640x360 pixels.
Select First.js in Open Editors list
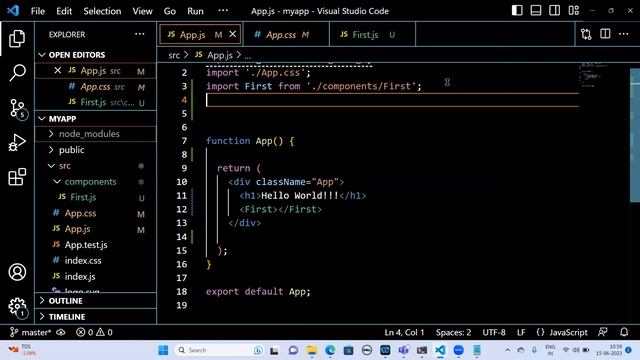coord(96,102)
